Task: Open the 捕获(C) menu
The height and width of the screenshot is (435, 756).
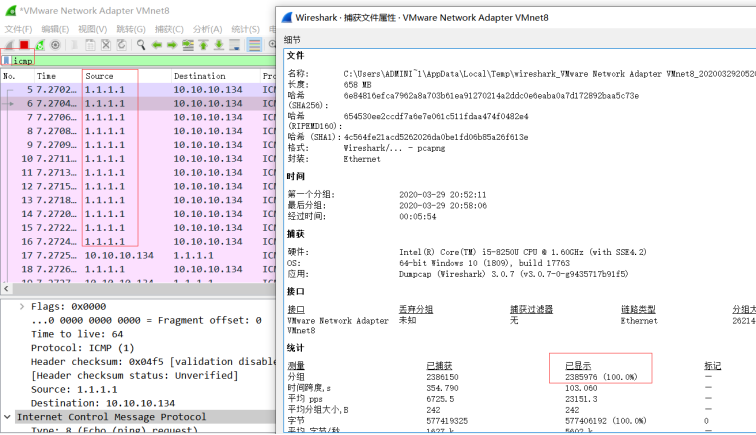Action: click(169, 29)
